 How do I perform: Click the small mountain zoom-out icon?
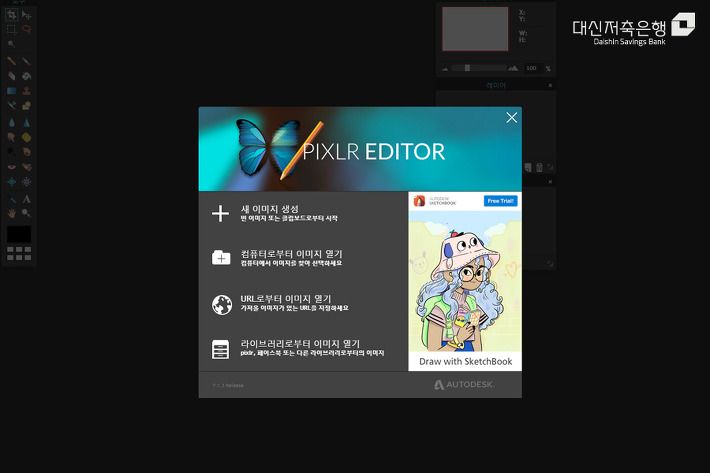[x=445, y=69]
